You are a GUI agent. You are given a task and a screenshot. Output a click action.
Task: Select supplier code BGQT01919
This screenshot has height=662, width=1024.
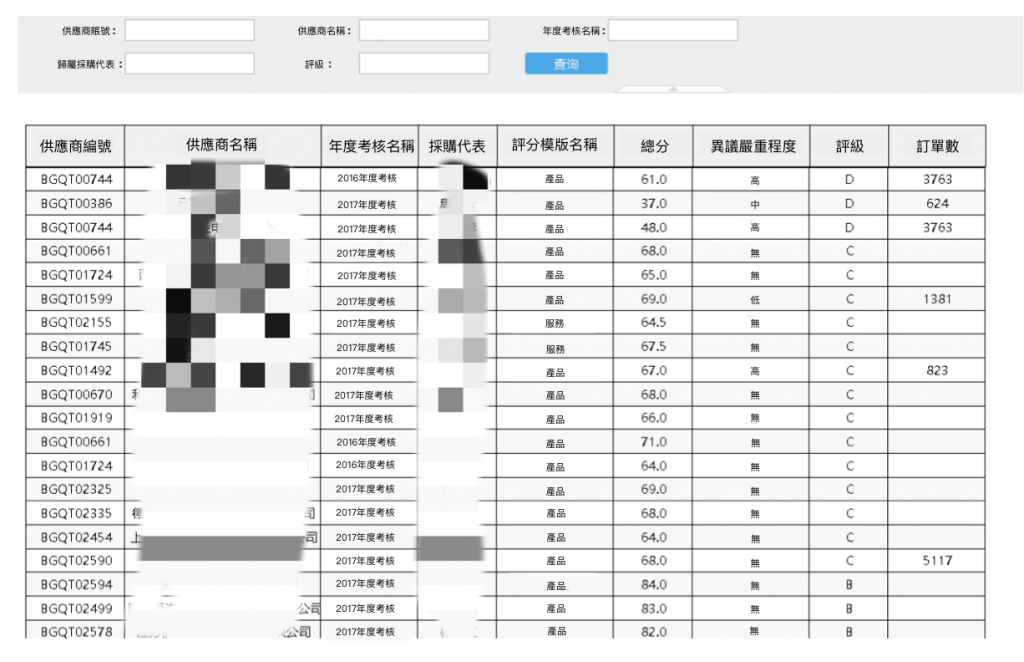(76, 418)
